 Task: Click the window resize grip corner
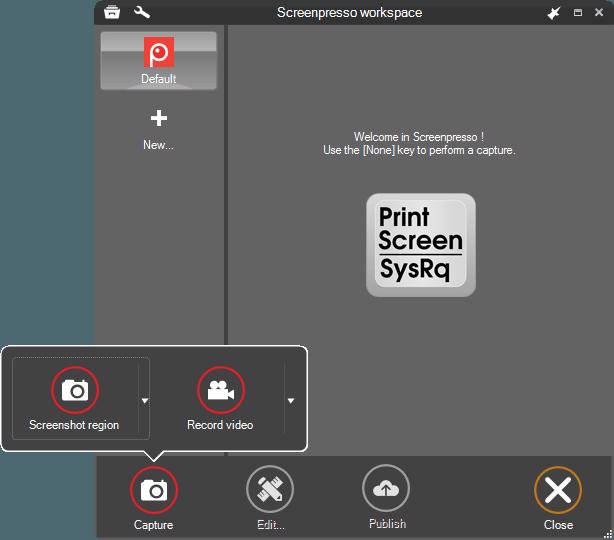pos(608,535)
